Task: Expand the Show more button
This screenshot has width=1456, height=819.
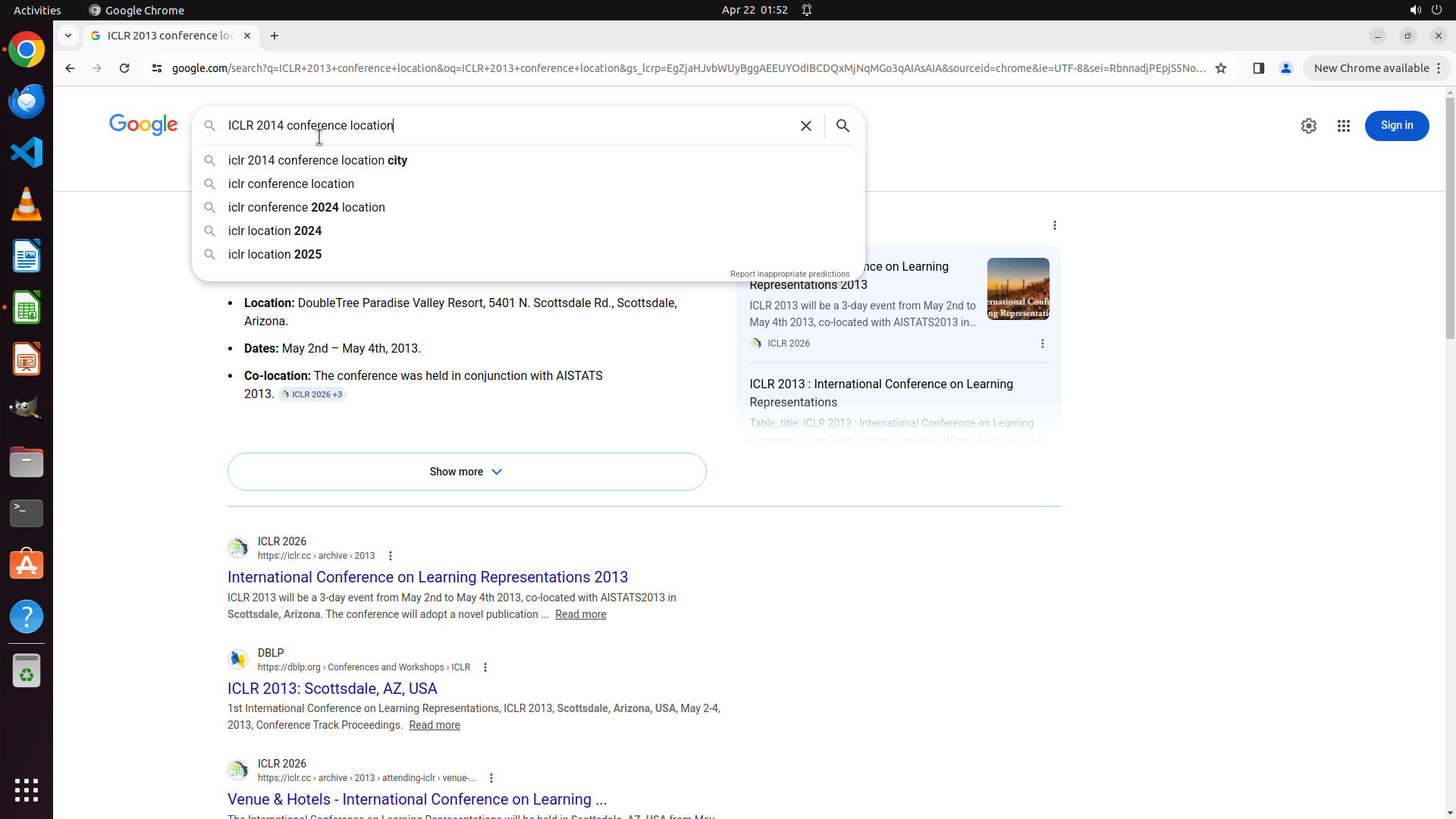Action: tap(466, 472)
